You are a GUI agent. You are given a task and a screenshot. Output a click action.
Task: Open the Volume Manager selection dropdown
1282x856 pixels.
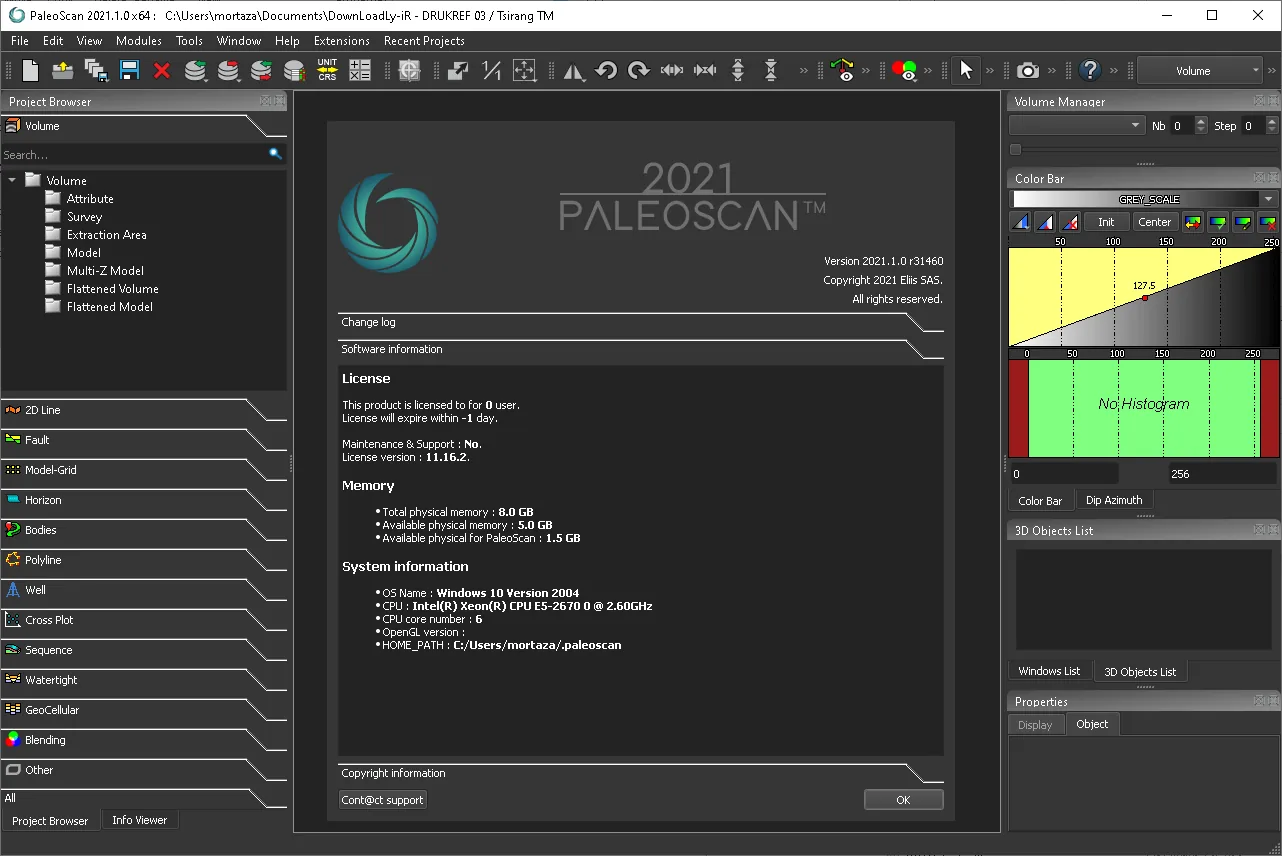click(x=1076, y=125)
